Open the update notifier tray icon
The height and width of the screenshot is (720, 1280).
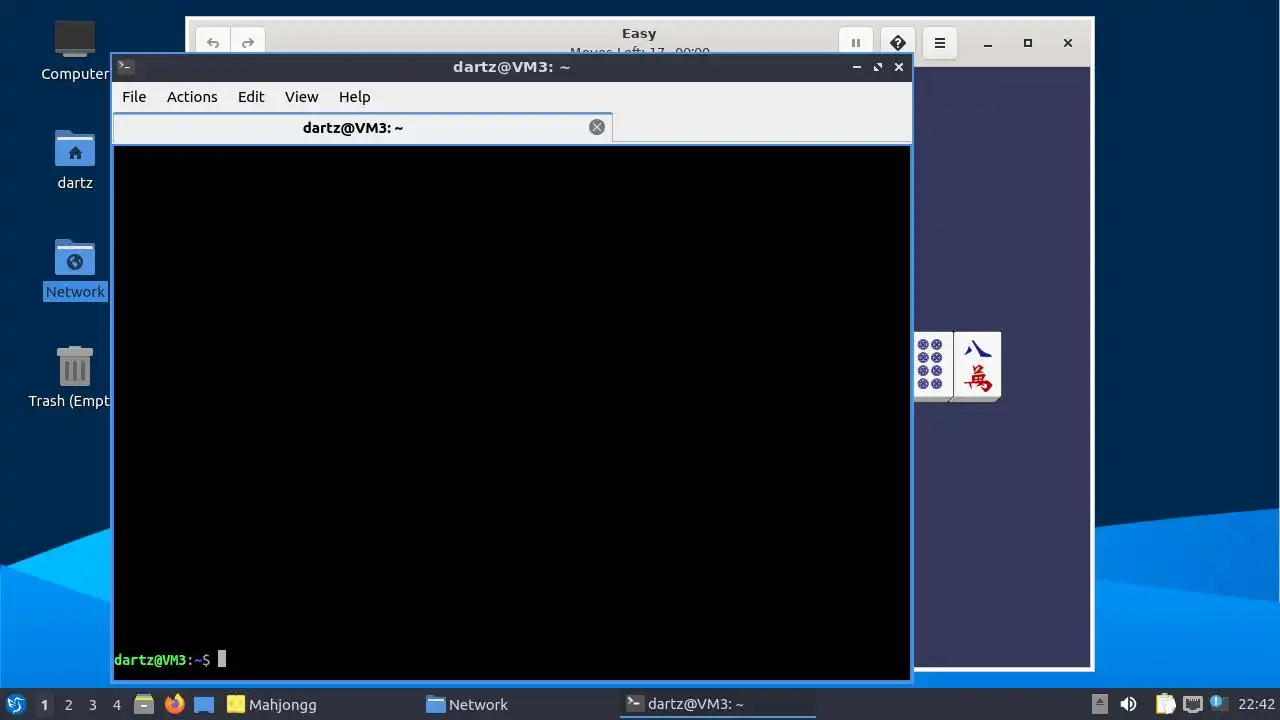click(1217, 703)
